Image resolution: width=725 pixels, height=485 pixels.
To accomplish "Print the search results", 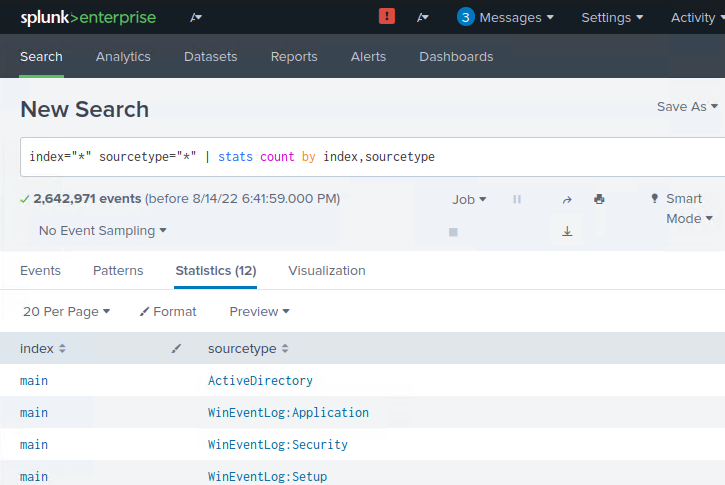I will tap(599, 199).
